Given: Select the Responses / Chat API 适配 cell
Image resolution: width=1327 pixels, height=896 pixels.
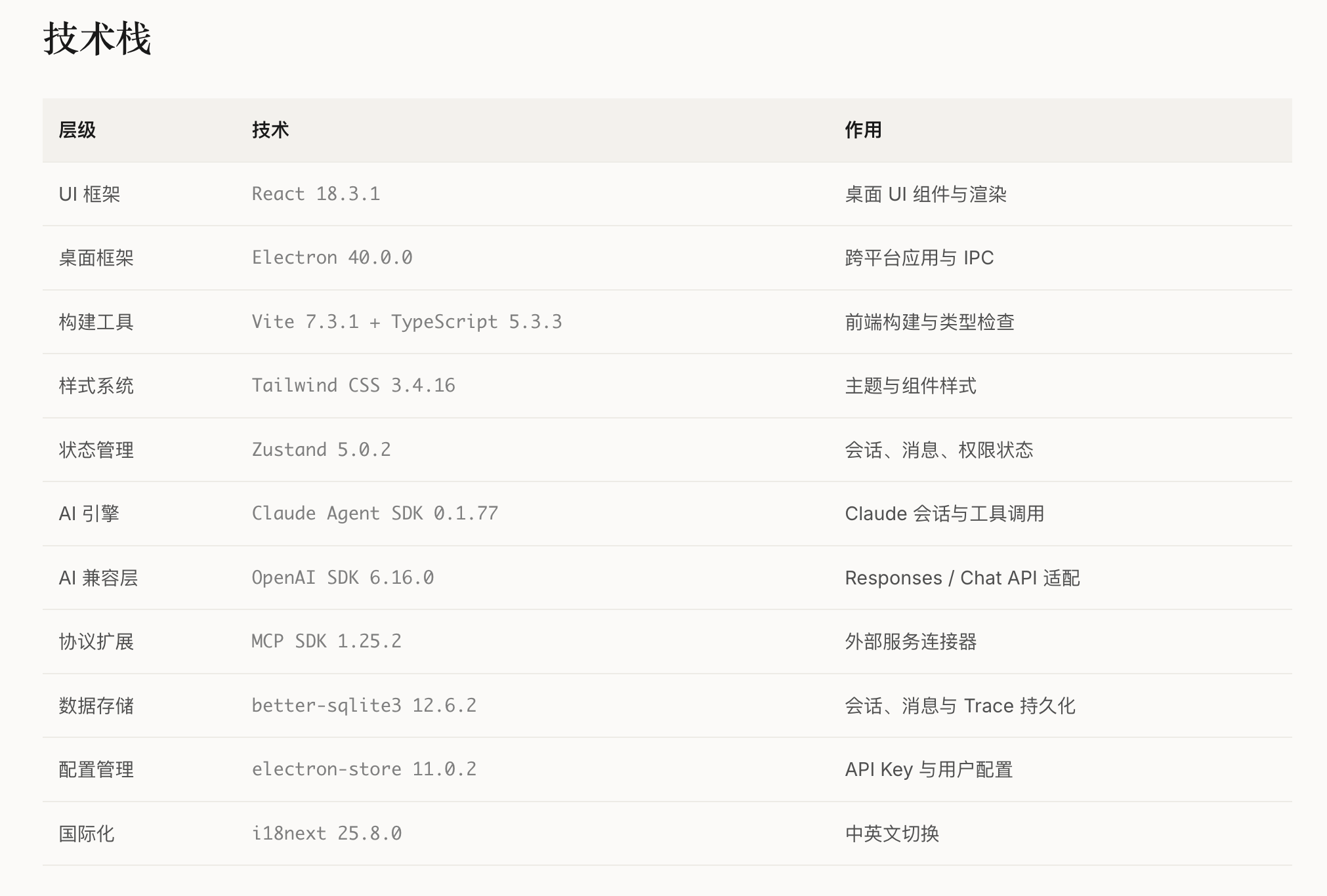Looking at the screenshot, I should pos(962,578).
